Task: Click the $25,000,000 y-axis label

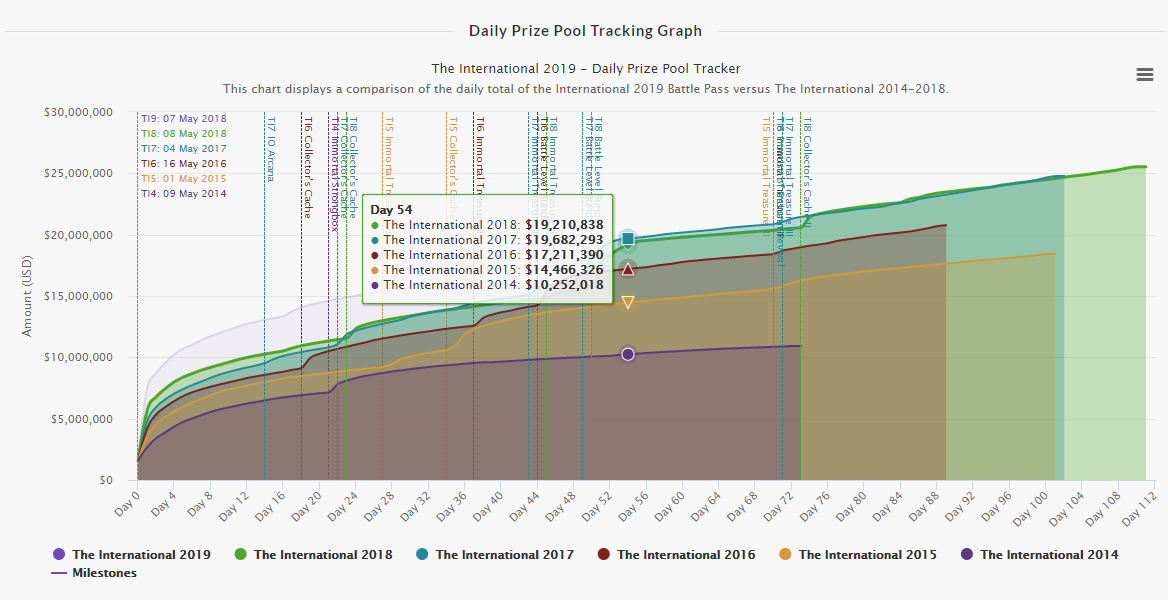Action: pos(78,174)
